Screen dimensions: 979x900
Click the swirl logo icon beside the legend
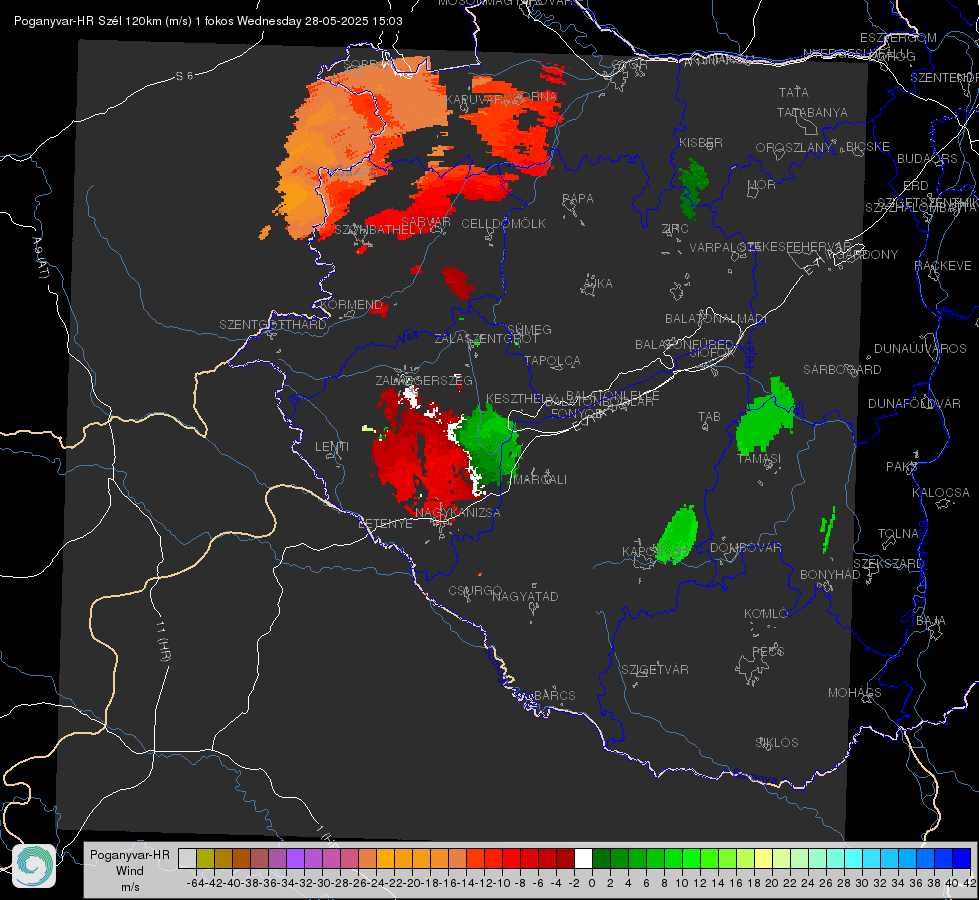pos(34,866)
